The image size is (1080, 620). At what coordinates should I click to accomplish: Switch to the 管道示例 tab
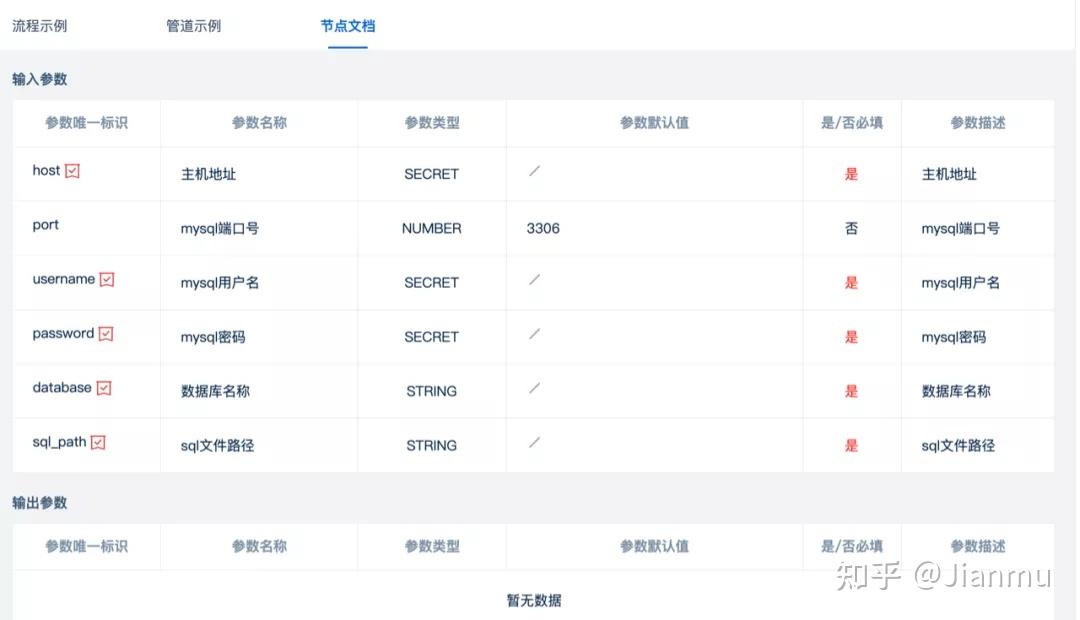click(x=194, y=26)
